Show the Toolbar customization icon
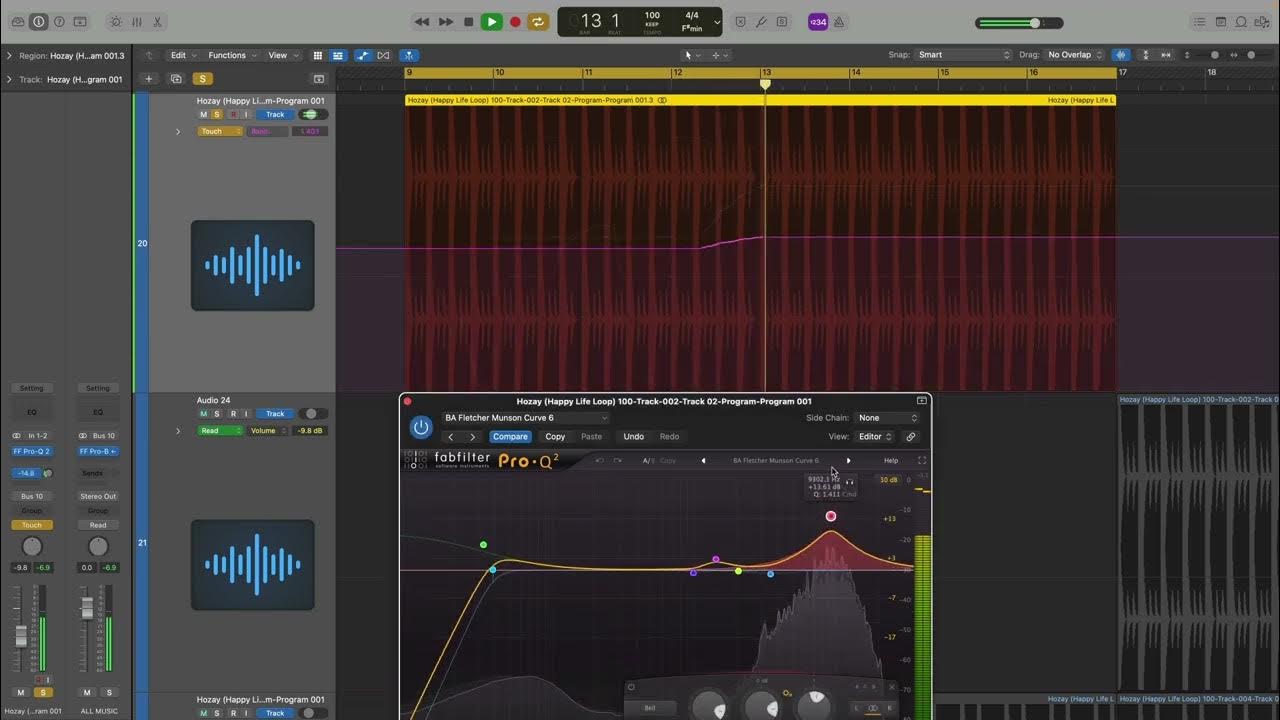The image size is (1280, 720). click(x=80, y=22)
